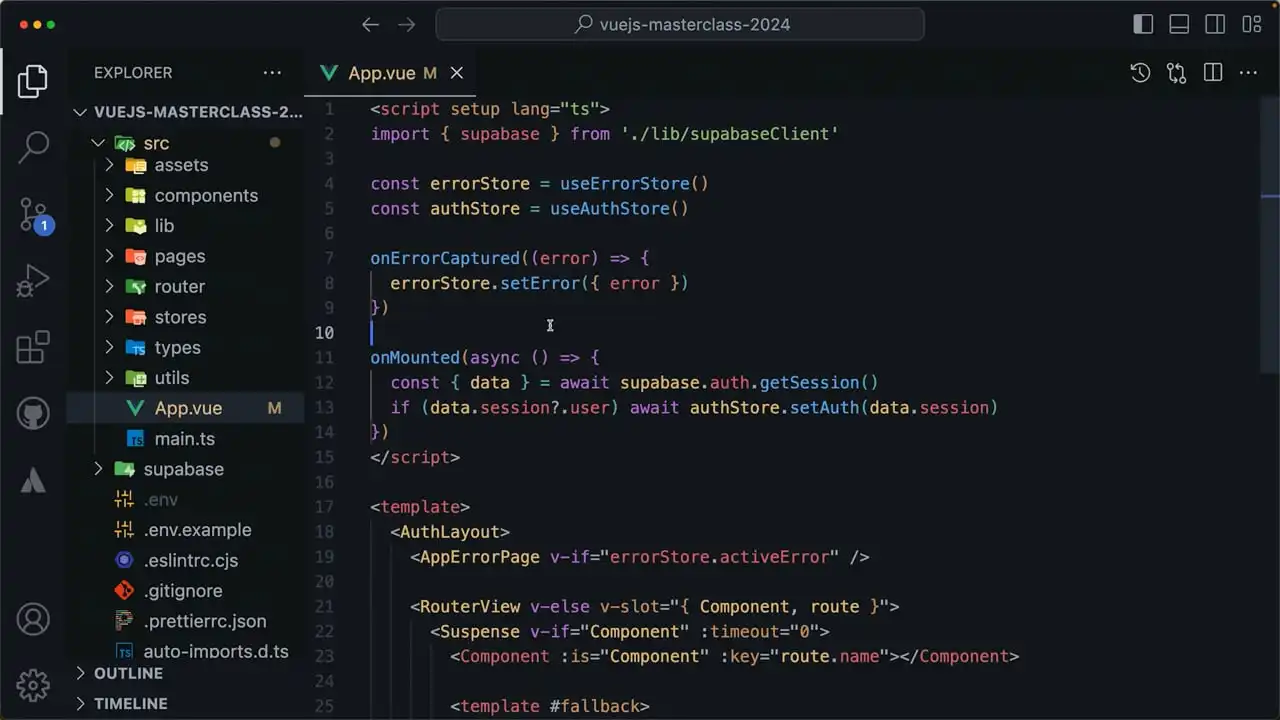Image resolution: width=1280 pixels, height=720 pixels.
Task: Open the Extensions view
Action: click(33, 347)
